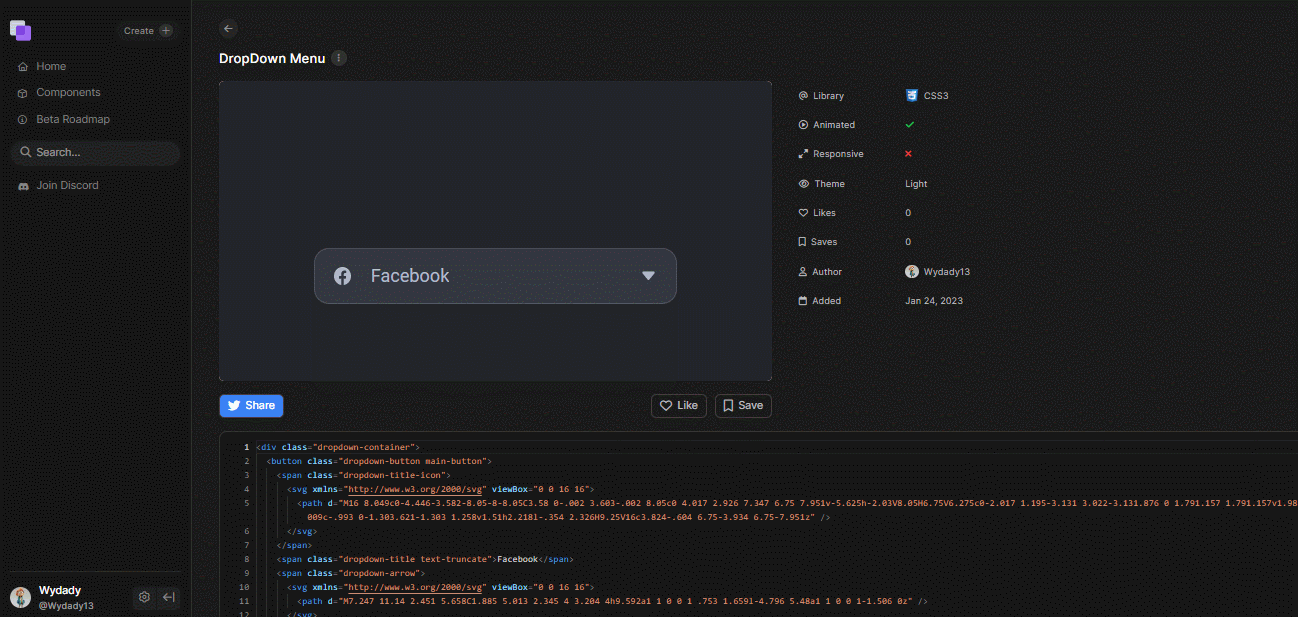This screenshot has height=617, width=1298.
Task: Open author Wydady13 profile link
Action: tap(947, 272)
